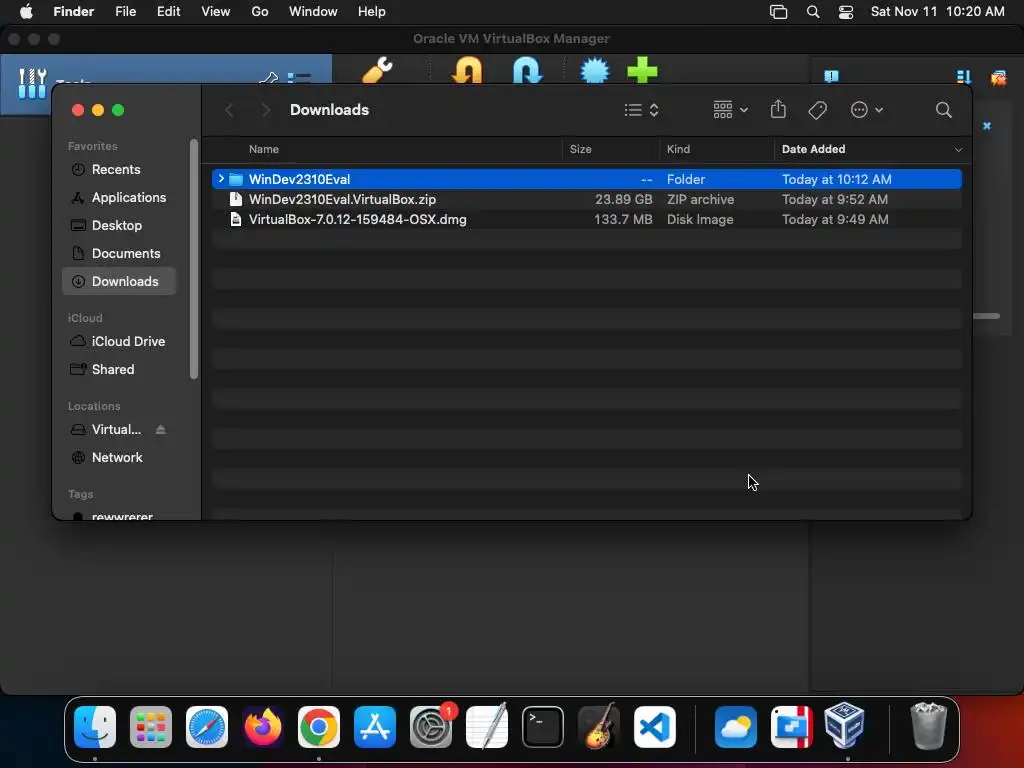The width and height of the screenshot is (1024, 768).
Task: Go to Desktop in the sidebar
Action: (x=118, y=226)
